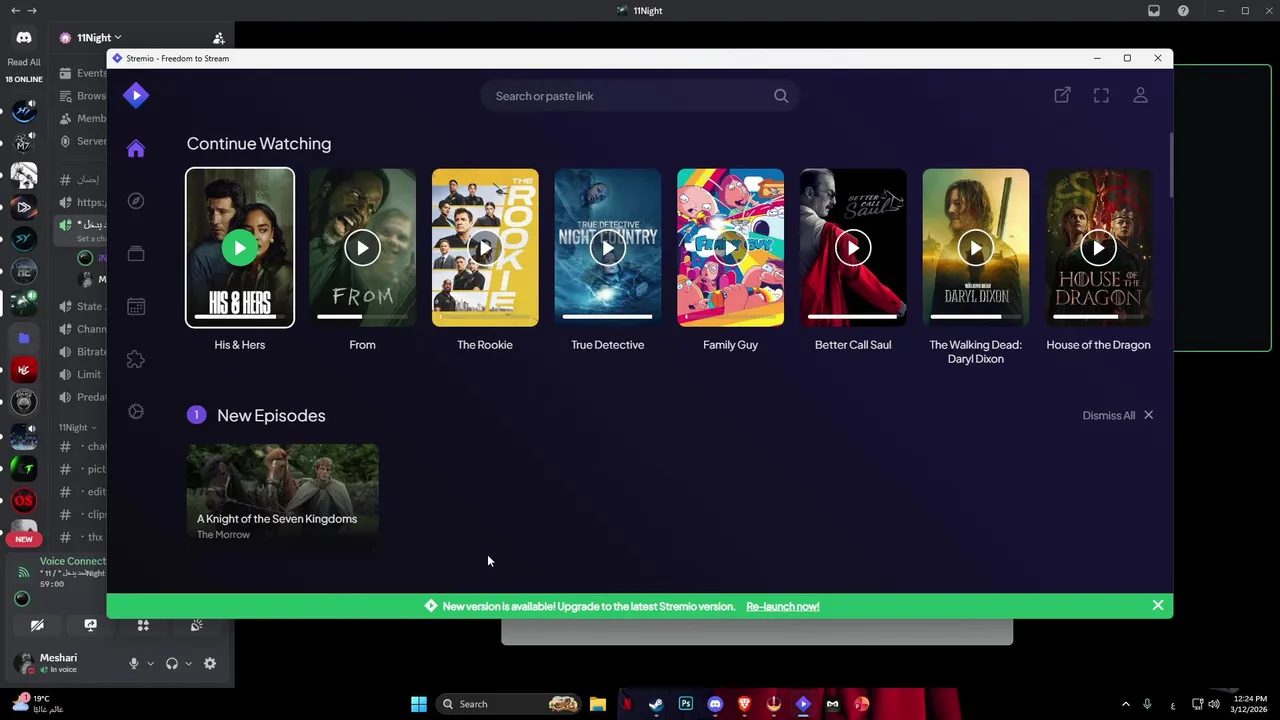This screenshot has height=720, width=1280.
Task: Toggle Discord camera button
Action: click(x=37, y=625)
